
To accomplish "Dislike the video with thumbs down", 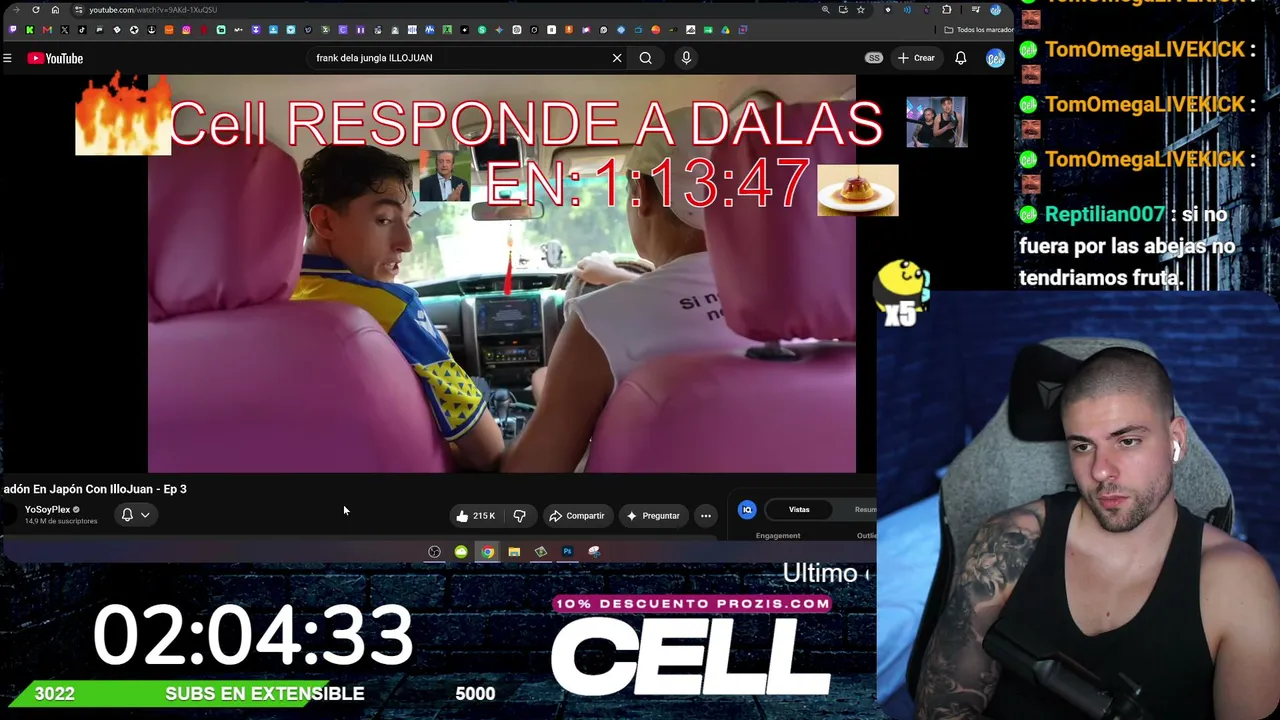I will 519,516.
